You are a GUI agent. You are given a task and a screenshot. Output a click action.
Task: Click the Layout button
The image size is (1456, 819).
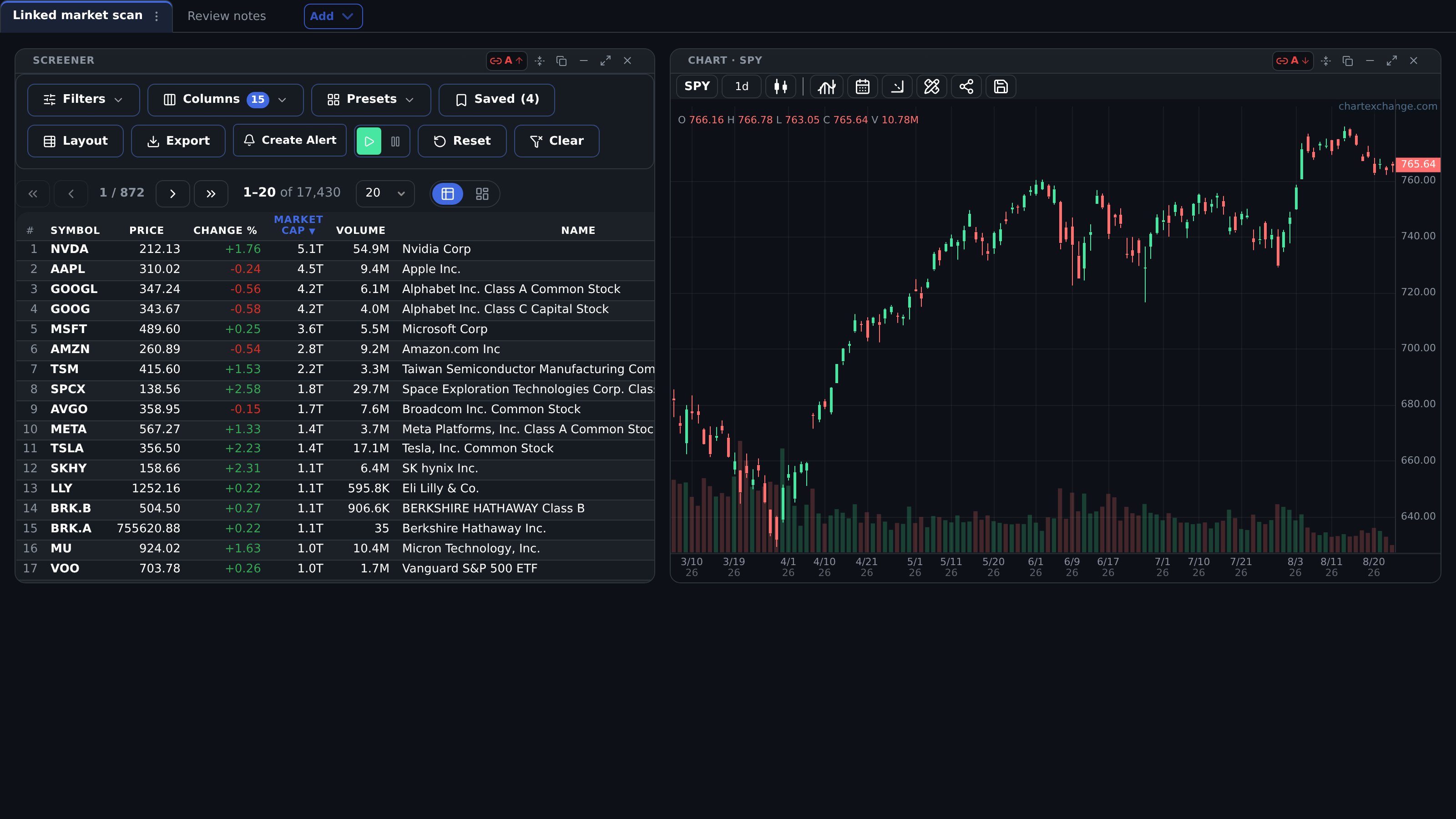(x=75, y=141)
